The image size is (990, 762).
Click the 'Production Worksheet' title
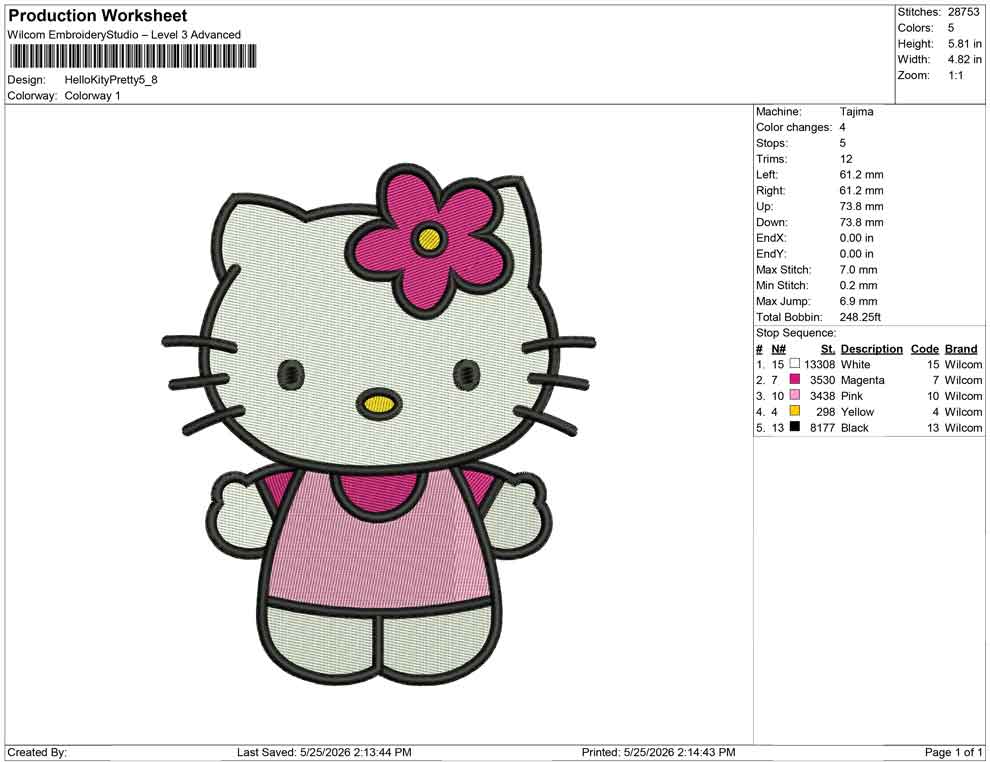[x=98, y=16]
